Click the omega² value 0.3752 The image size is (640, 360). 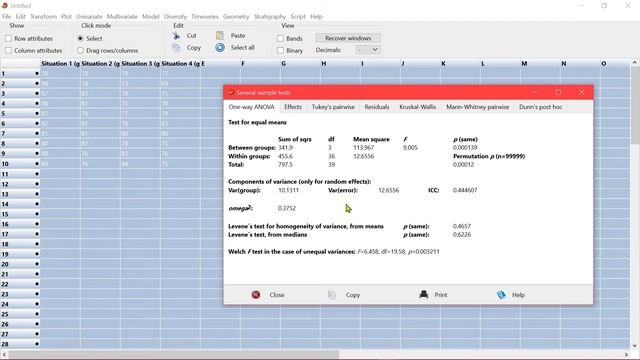click(x=287, y=208)
